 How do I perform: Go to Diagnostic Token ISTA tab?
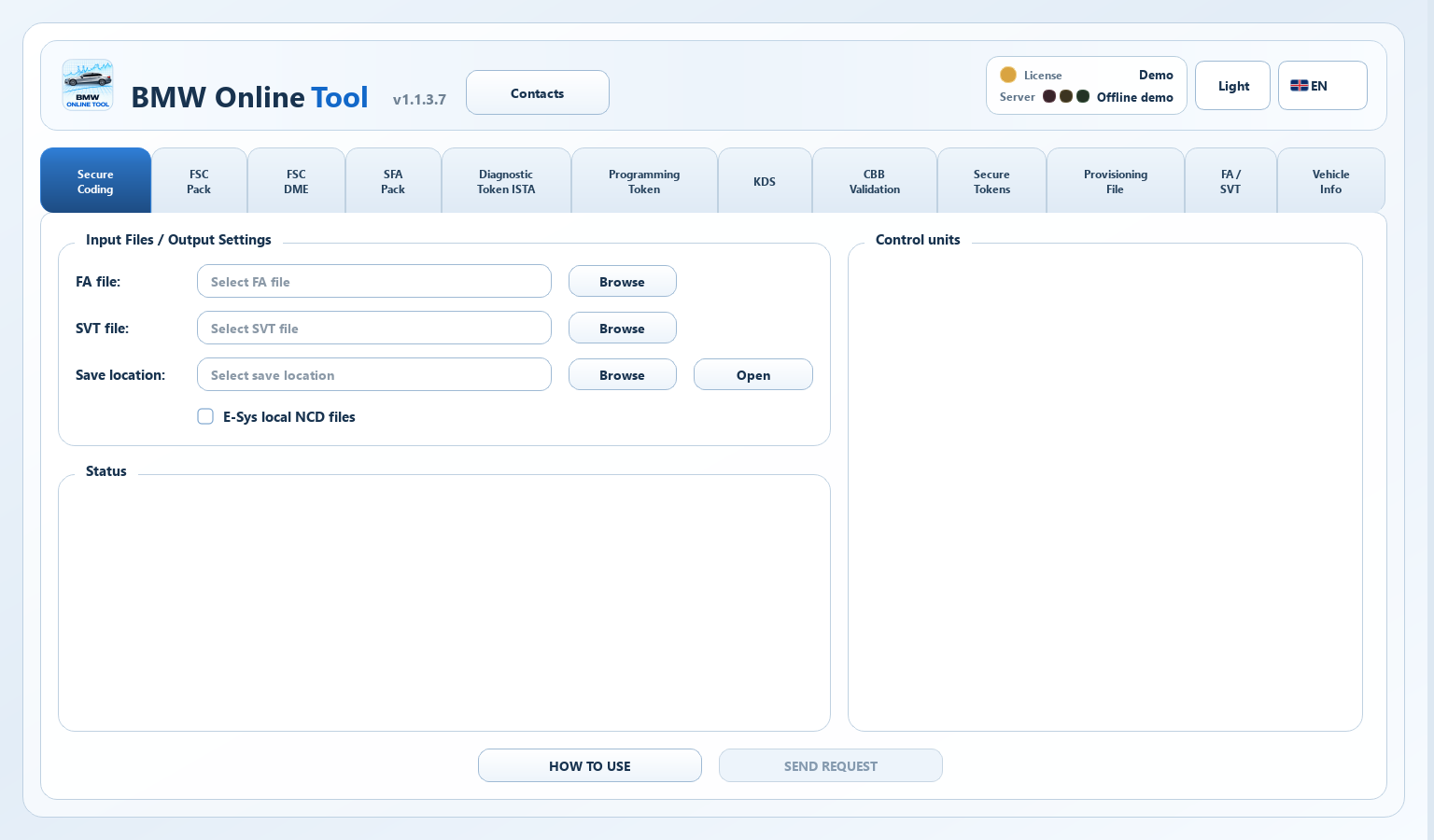506,181
